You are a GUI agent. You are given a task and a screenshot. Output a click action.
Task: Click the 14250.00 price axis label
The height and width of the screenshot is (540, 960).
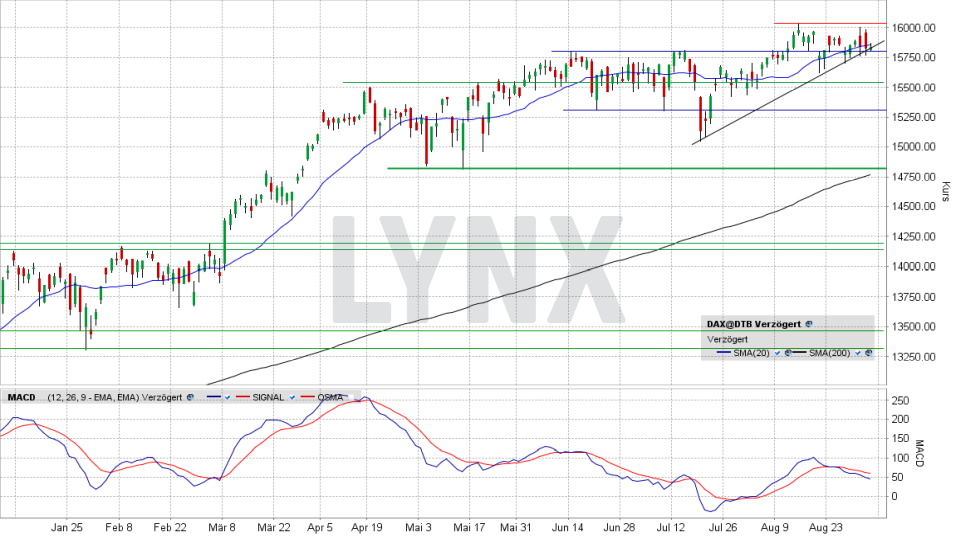pos(913,237)
